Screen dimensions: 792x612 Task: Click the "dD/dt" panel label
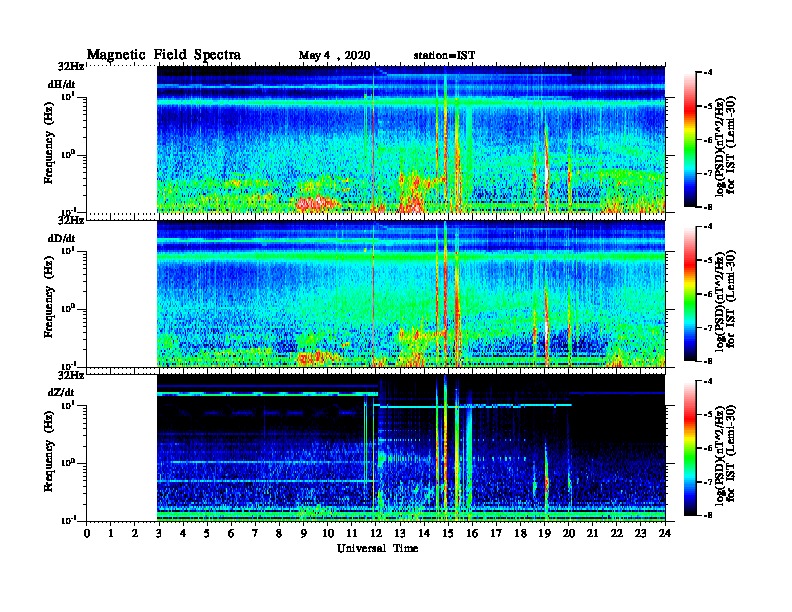click(62, 238)
